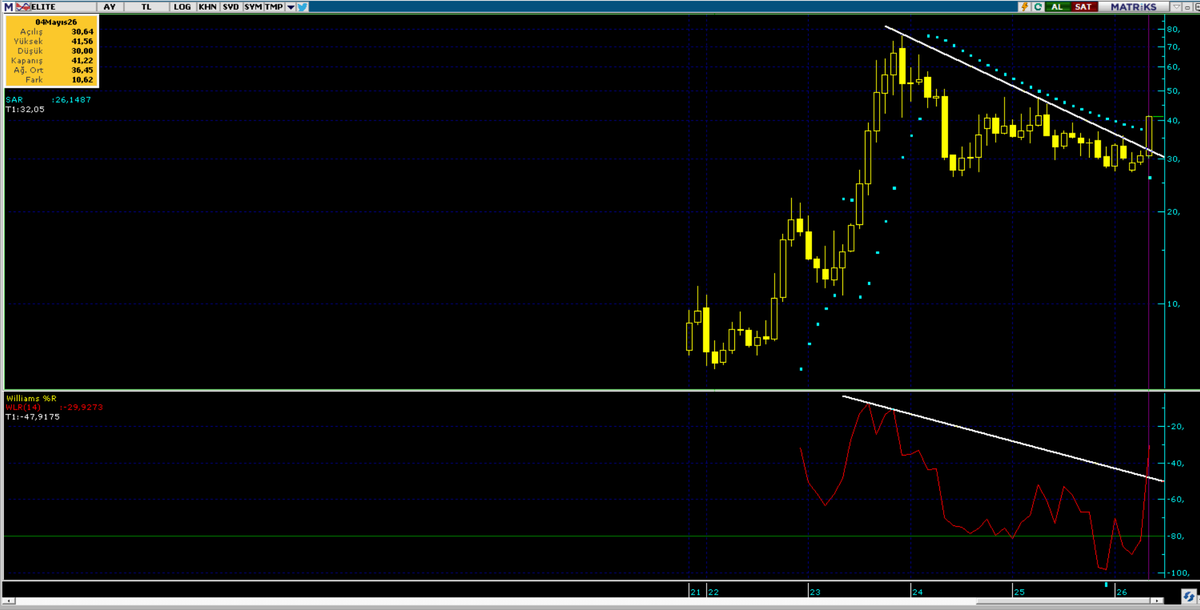Click the red SAT sell button

(1084, 7)
